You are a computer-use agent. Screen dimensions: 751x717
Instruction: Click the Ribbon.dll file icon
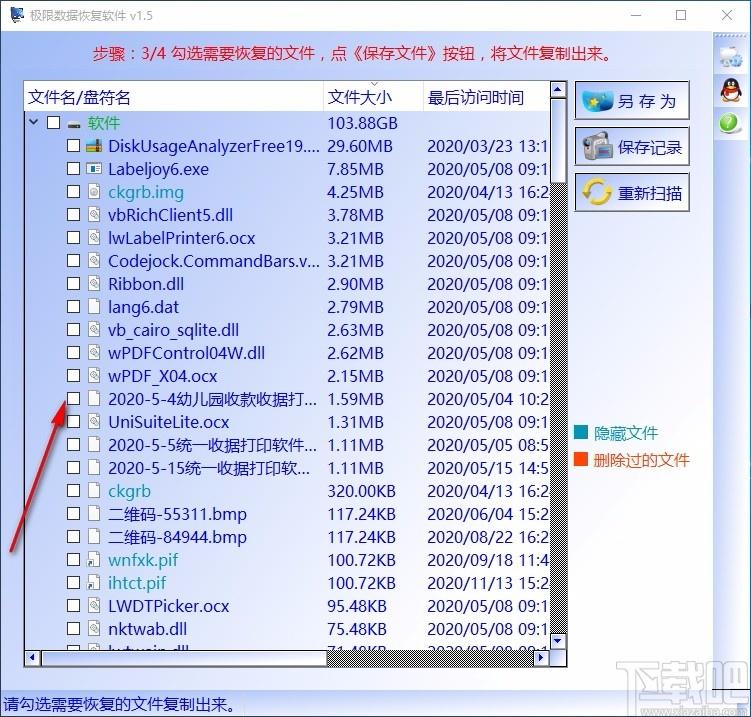(x=94, y=284)
